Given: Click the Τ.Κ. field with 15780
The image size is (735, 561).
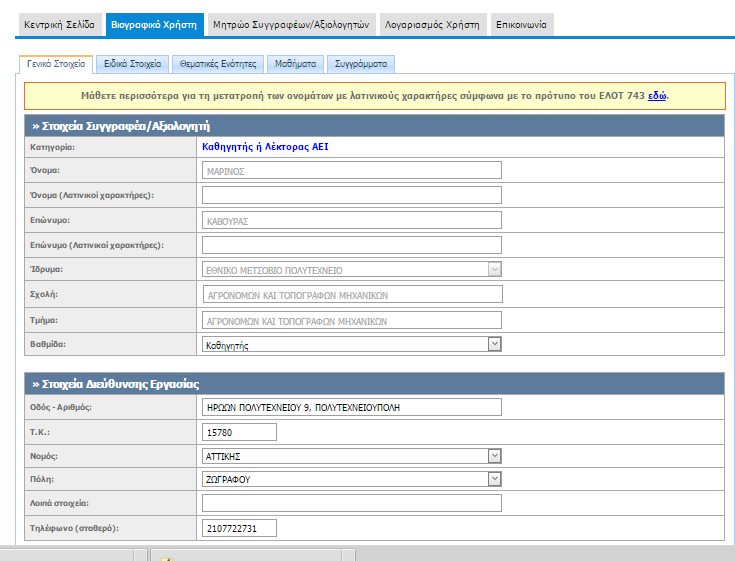Looking at the screenshot, I should point(239,432).
